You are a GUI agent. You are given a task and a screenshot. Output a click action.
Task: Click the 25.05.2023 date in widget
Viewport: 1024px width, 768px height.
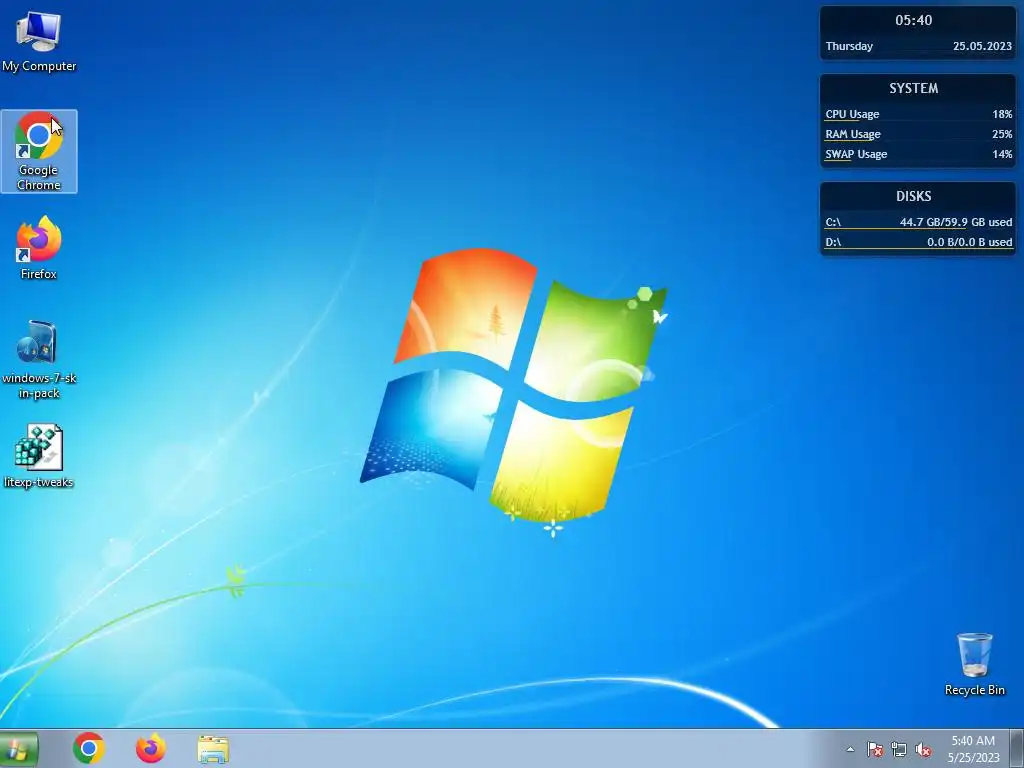coord(982,46)
